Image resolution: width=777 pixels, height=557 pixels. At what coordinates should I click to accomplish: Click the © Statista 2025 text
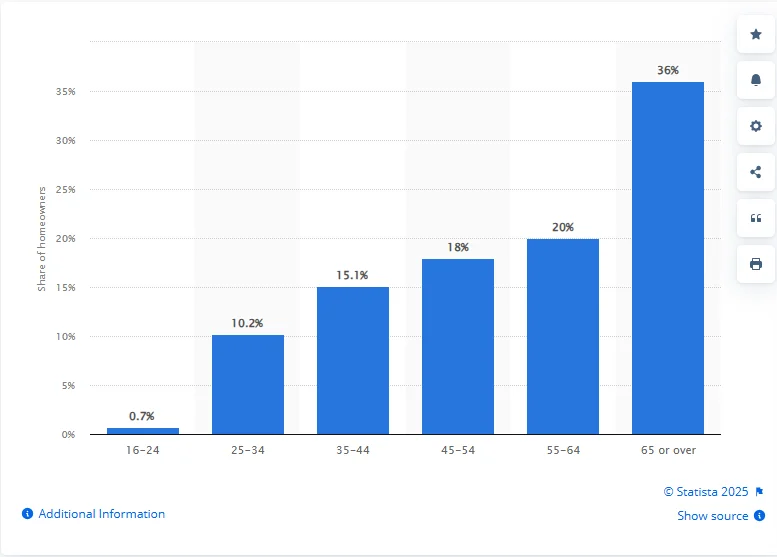click(706, 492)
